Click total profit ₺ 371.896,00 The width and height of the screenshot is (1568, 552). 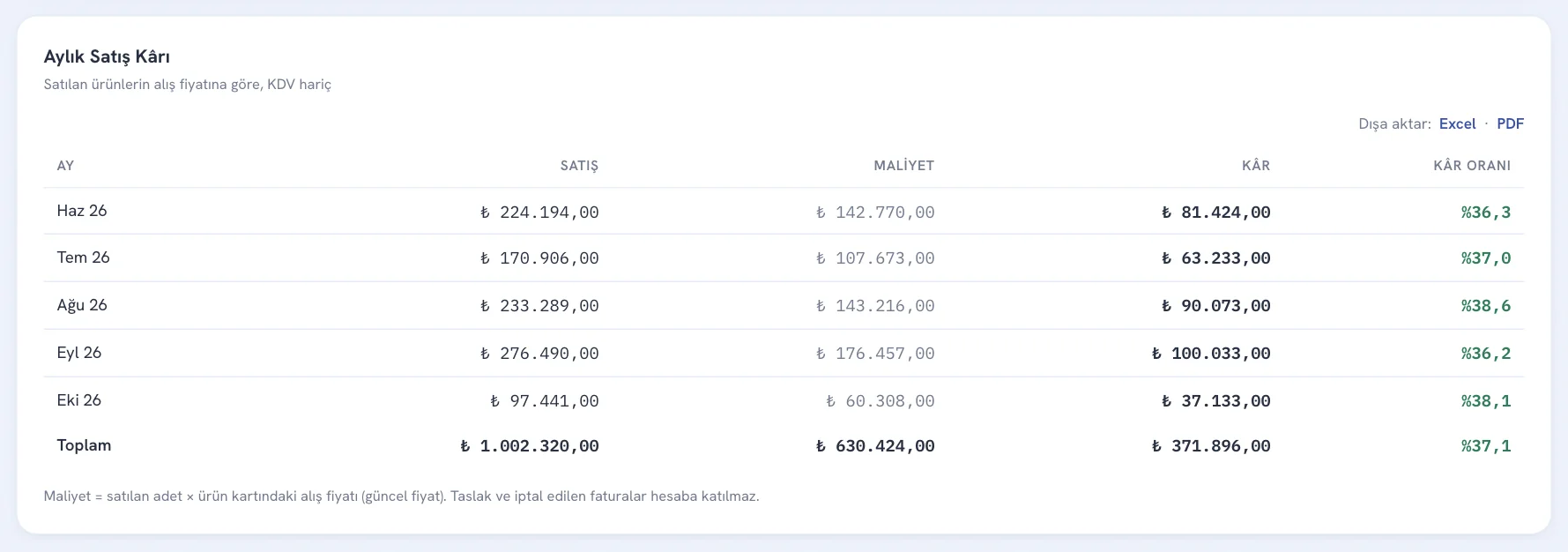[x=1211, y=446]
